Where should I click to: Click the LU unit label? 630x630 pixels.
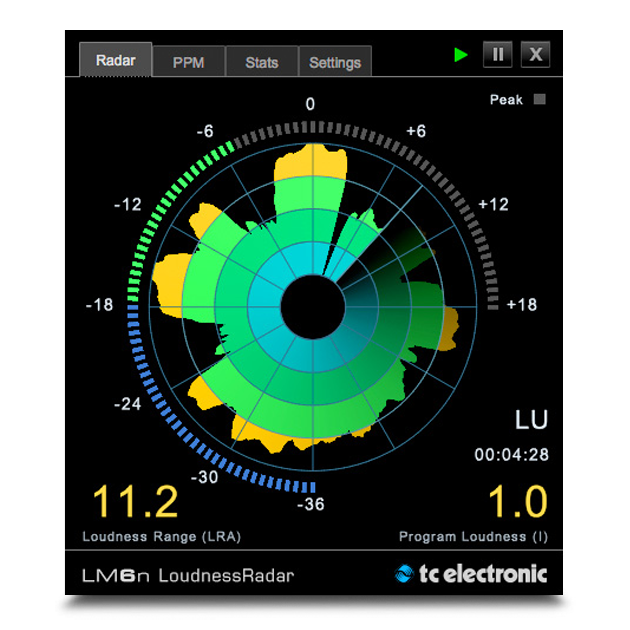point(531,420)
